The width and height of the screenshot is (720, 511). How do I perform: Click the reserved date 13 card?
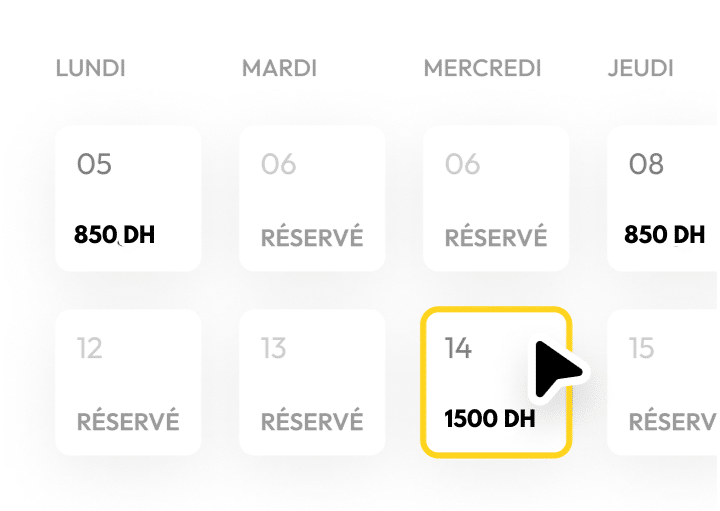pos(312,382)
